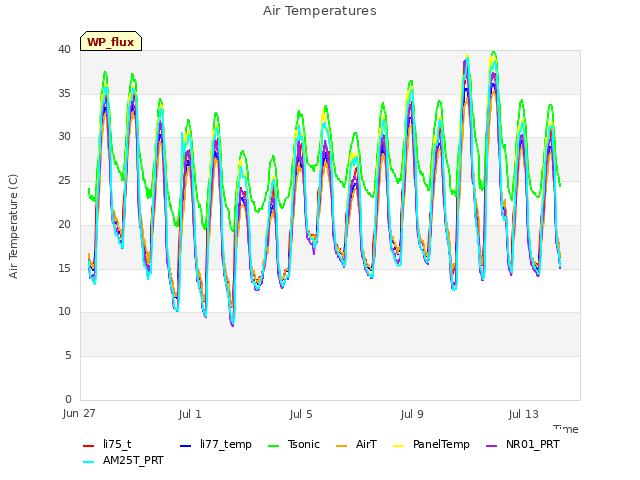This screenshot has height=480, width=640.
Task: Click the red li75_t legend swatch
Action: pyautogui.click(x=89, y=446)
